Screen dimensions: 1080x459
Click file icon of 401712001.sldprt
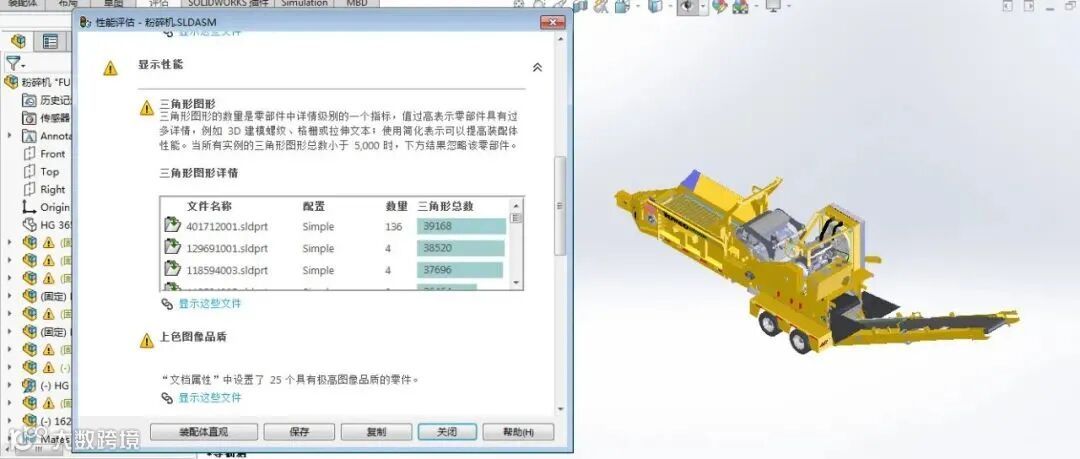pyautogui.click(x=172, y=225)
